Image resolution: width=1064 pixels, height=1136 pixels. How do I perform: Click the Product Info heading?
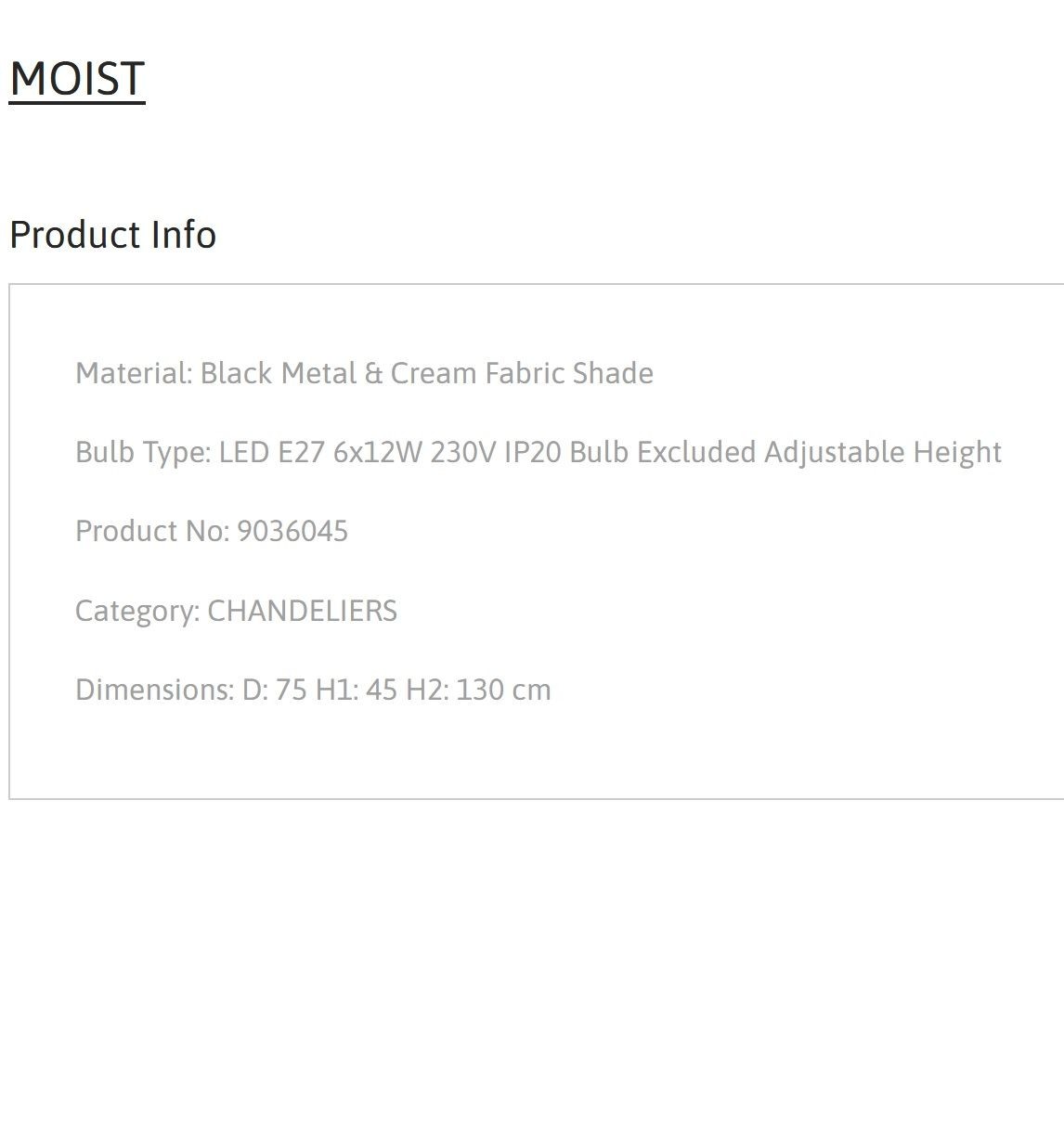[112, 234]
